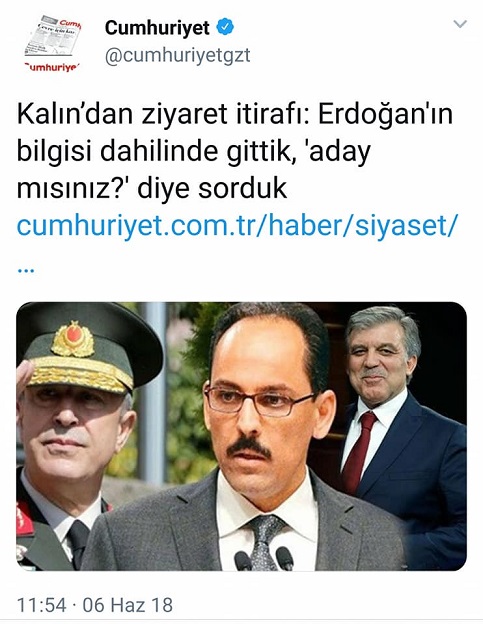Open the Cumhuriyet profile avatar
The image size is (483, 624).
tap(53, 44)
